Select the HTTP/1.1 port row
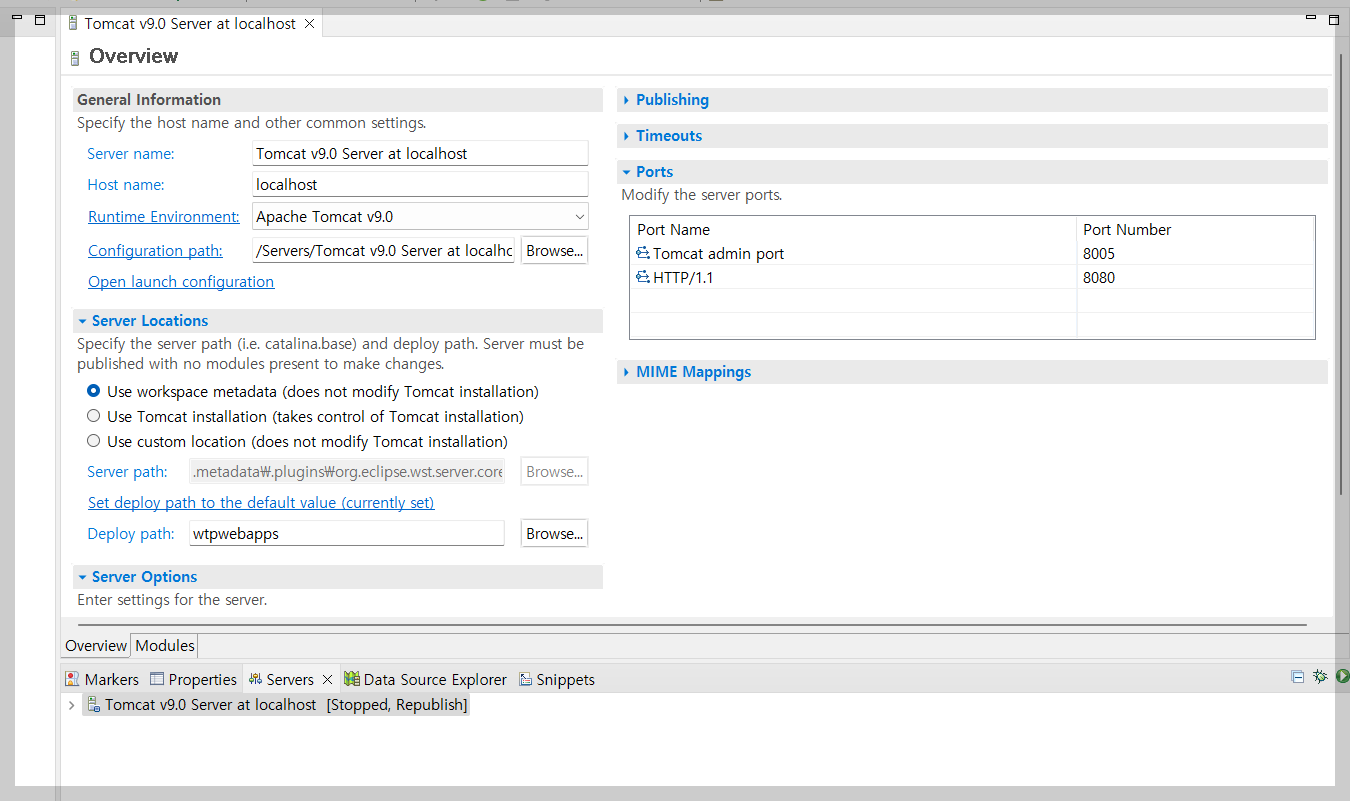The width and height of the screenshot is (1350, 801). 972,278
